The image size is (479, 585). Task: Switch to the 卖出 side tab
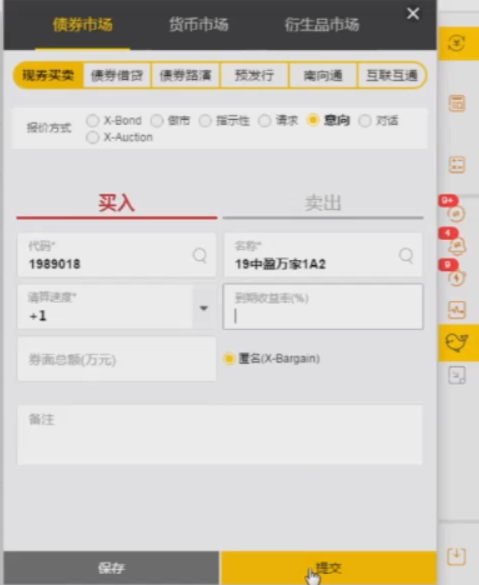pos(323,203)
